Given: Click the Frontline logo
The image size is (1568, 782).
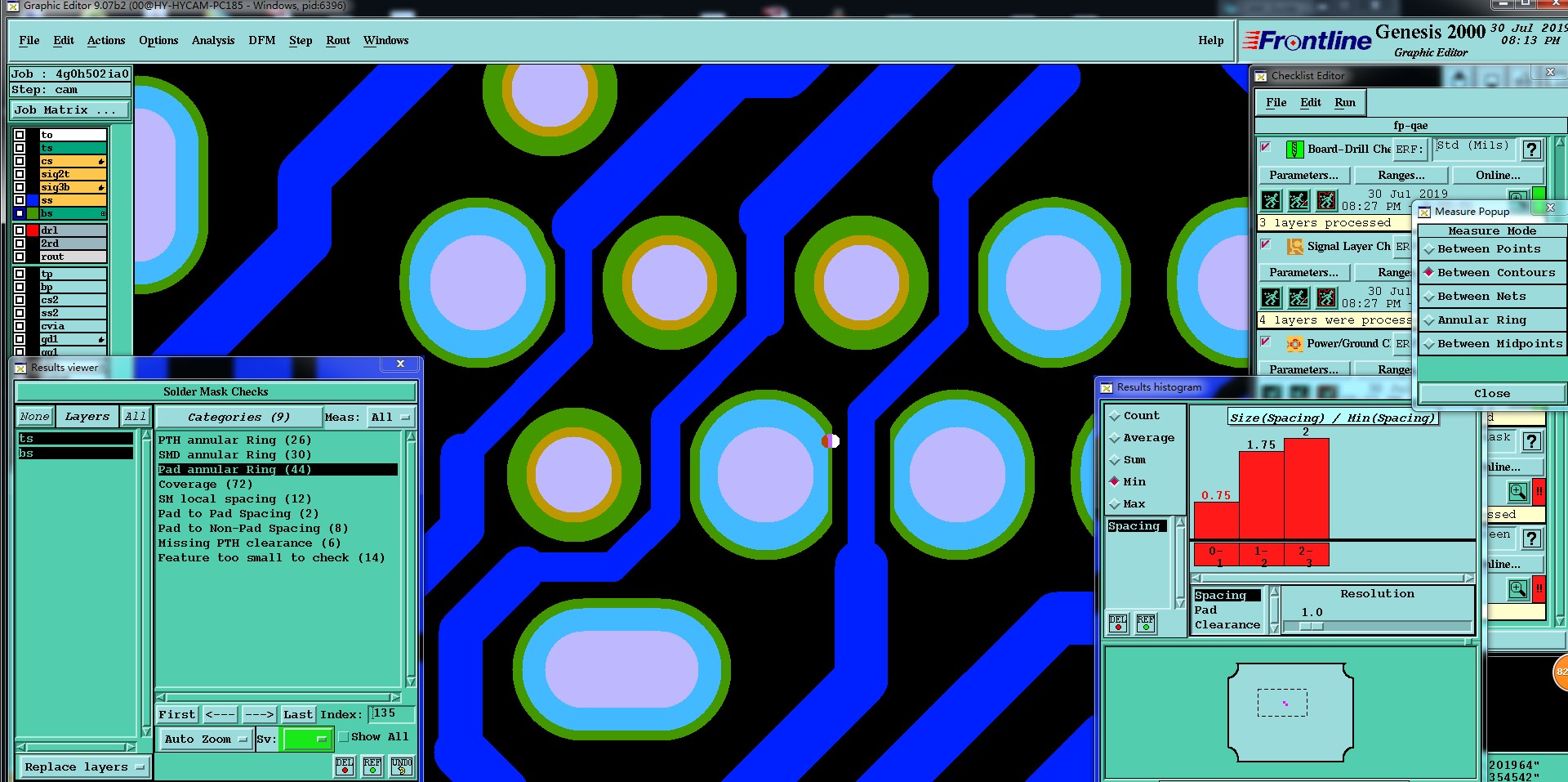Looking at the screenshot, I should point(1307,40).
